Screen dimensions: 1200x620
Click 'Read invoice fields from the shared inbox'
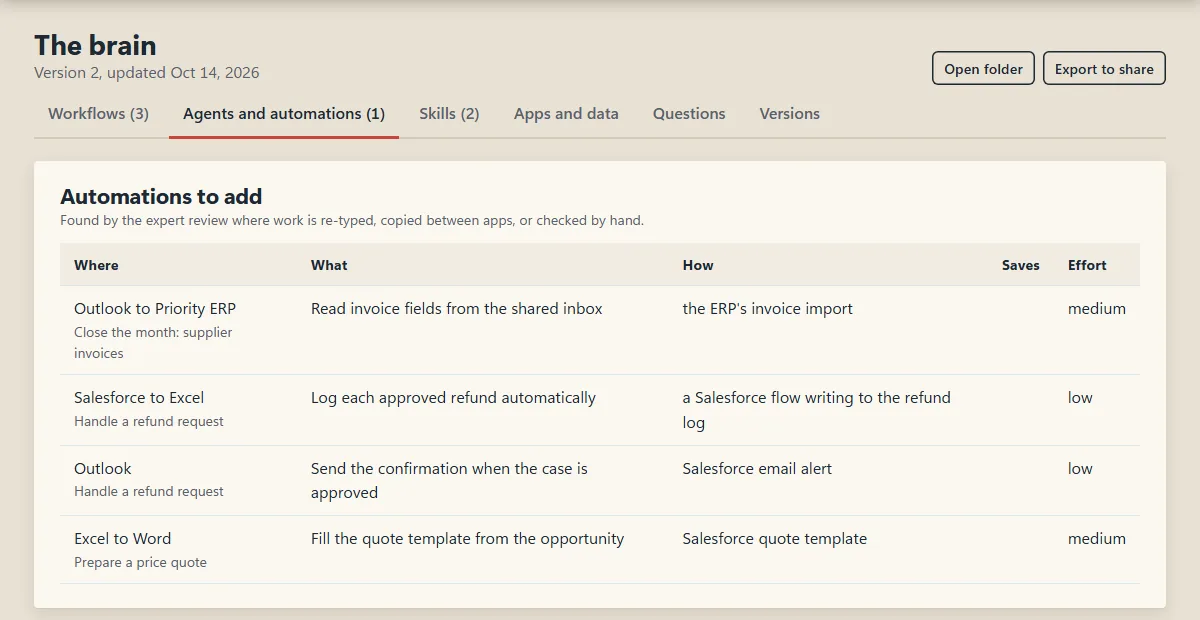(457, 308)
